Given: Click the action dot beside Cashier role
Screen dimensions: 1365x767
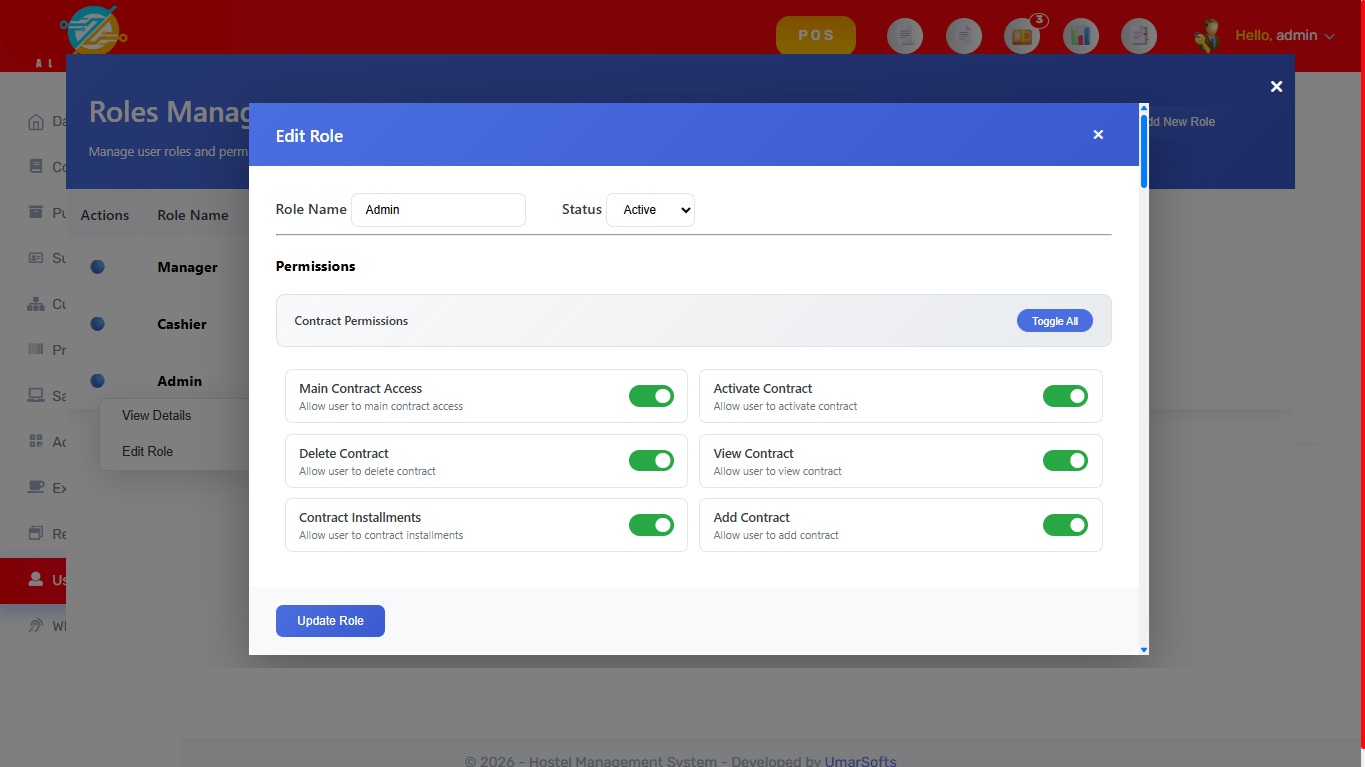Looking at the screenshot, I should click(98, 324).
